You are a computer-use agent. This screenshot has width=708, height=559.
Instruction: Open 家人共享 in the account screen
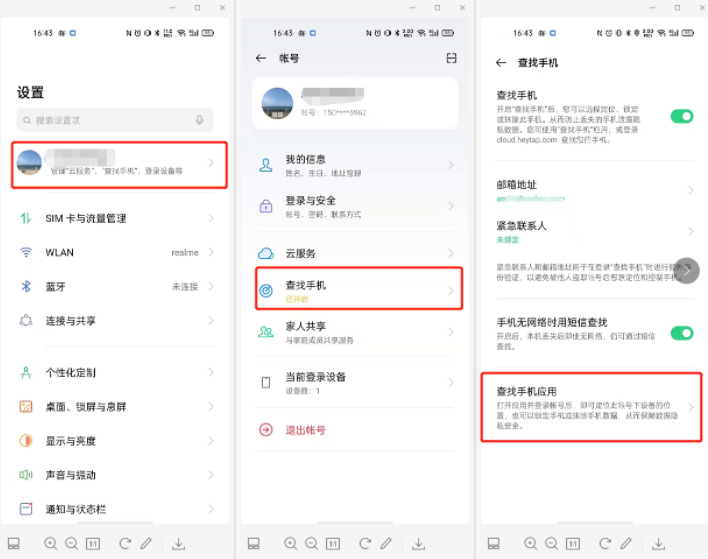click(x=355, y=332)
